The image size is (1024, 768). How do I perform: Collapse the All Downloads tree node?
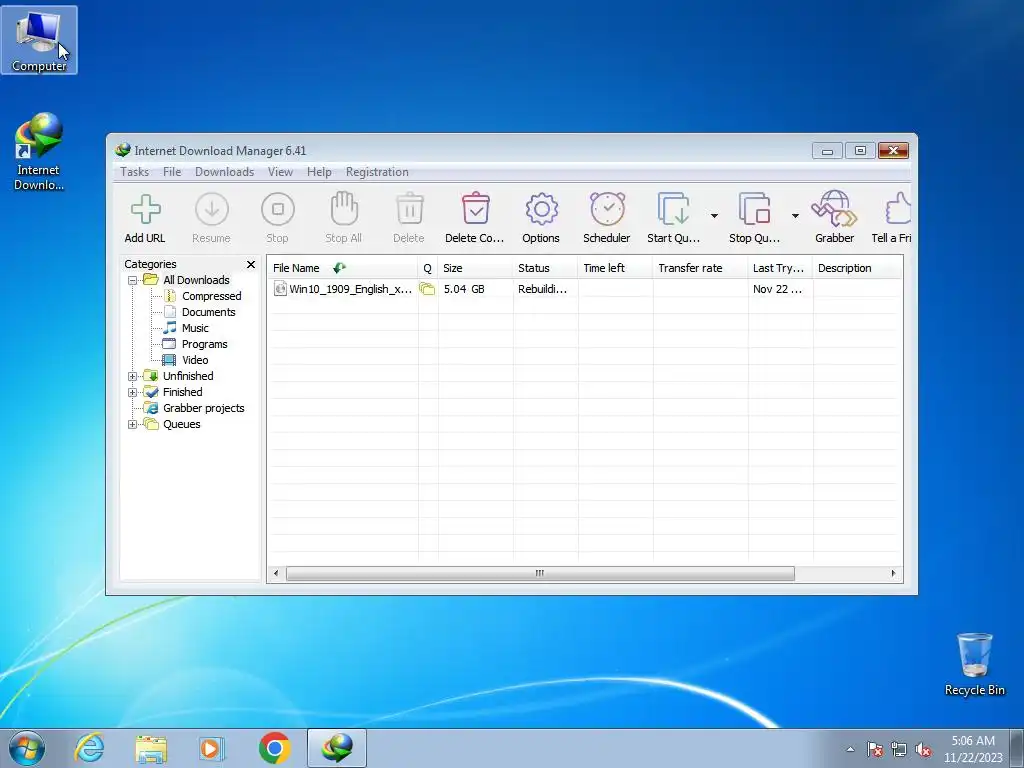pyautogui.click(x=133, y=280)
